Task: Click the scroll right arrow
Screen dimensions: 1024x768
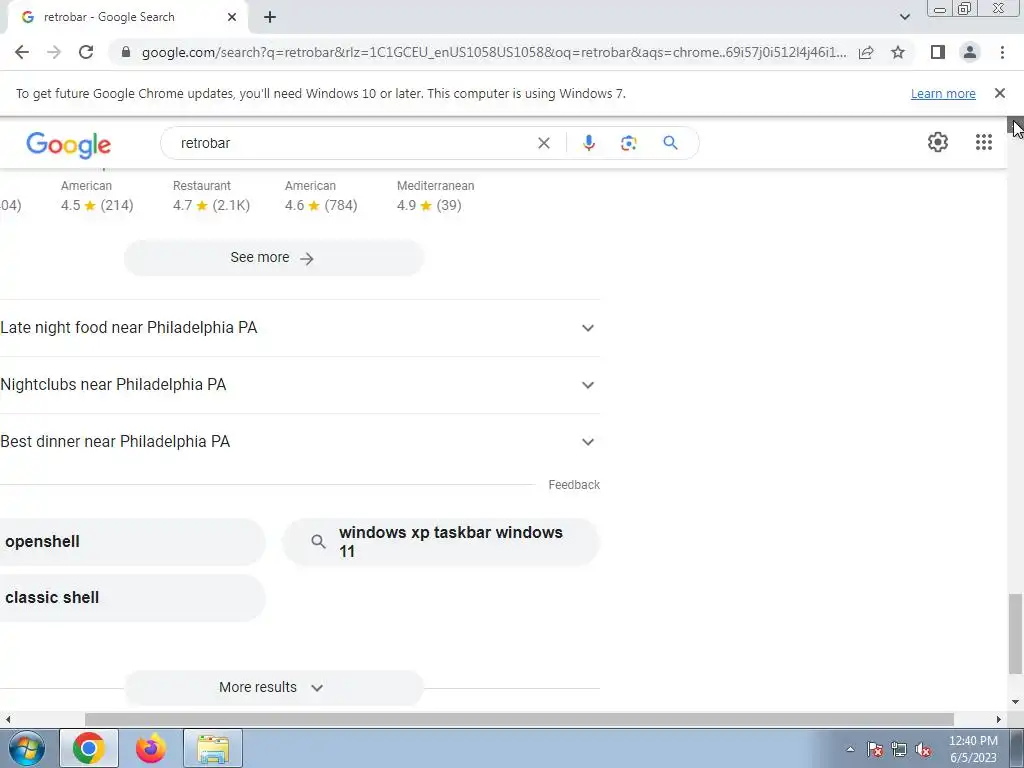Action: coord(998,719)
